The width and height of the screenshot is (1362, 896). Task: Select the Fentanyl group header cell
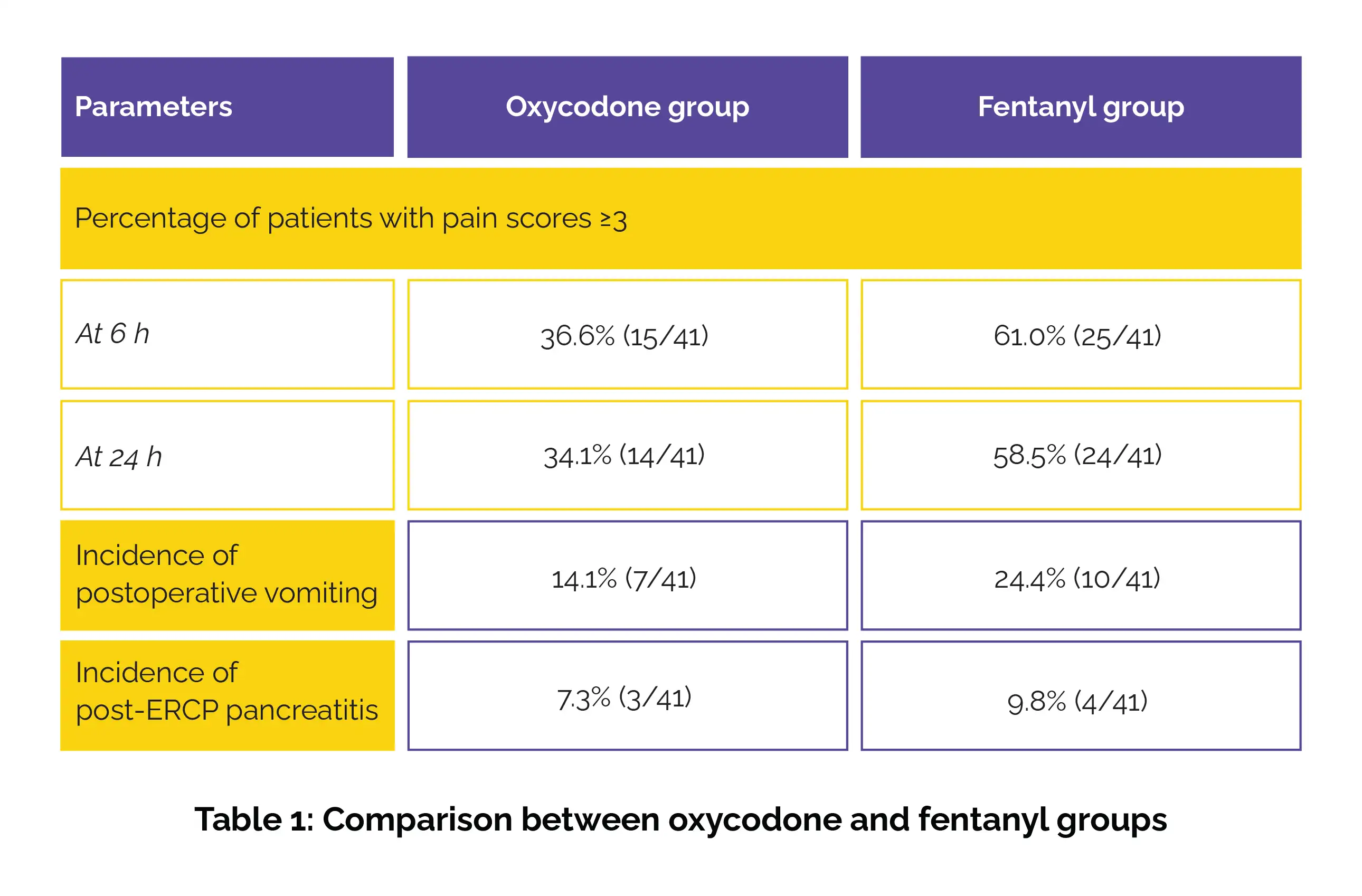pyautogui.click(x=1081, y=107)
